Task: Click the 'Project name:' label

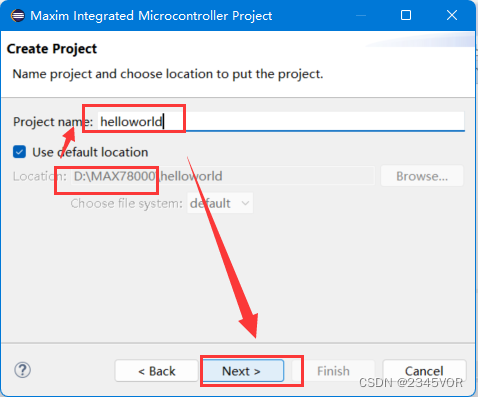Action: coord(53,122)
